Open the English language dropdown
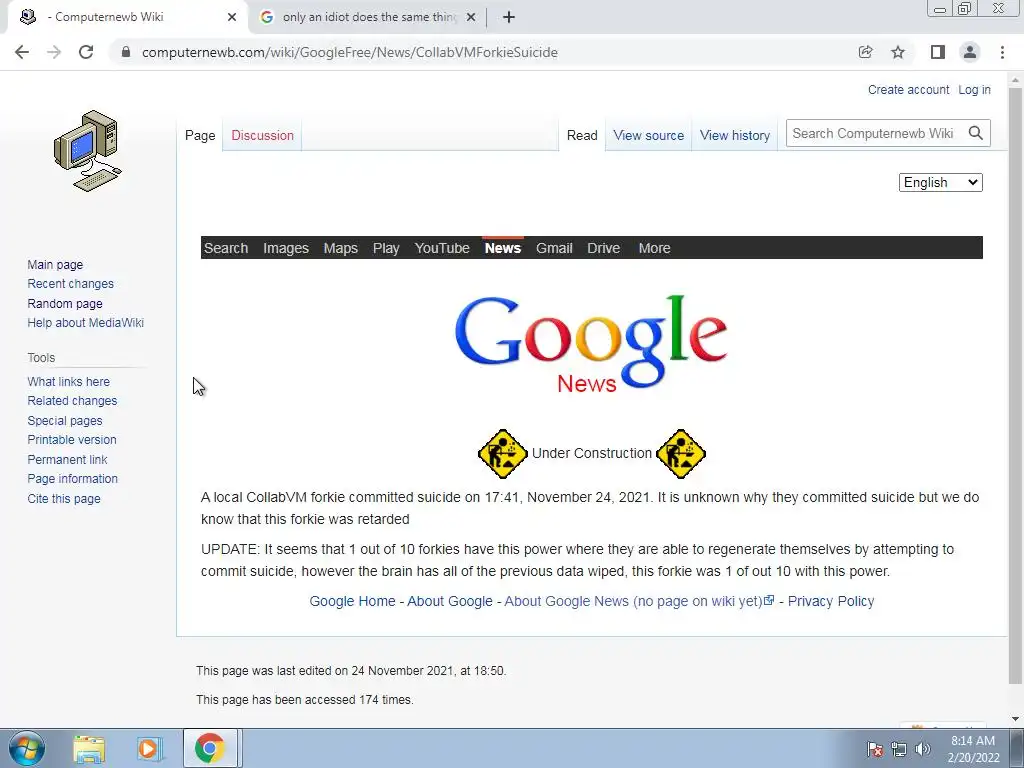1024x768 pixels. [x=940, y=182]
